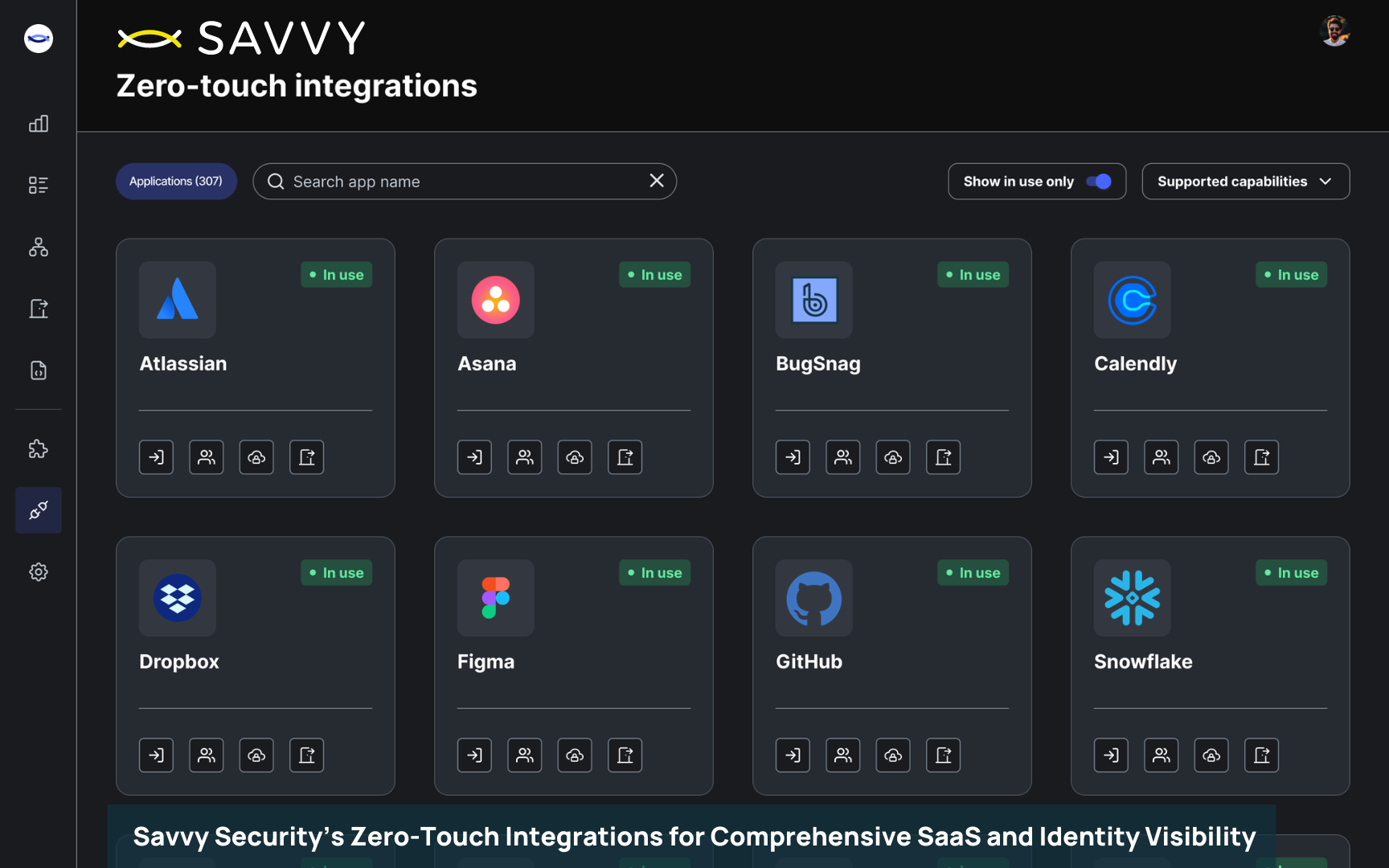Open the Atlassian app logo

click(178, 300)
